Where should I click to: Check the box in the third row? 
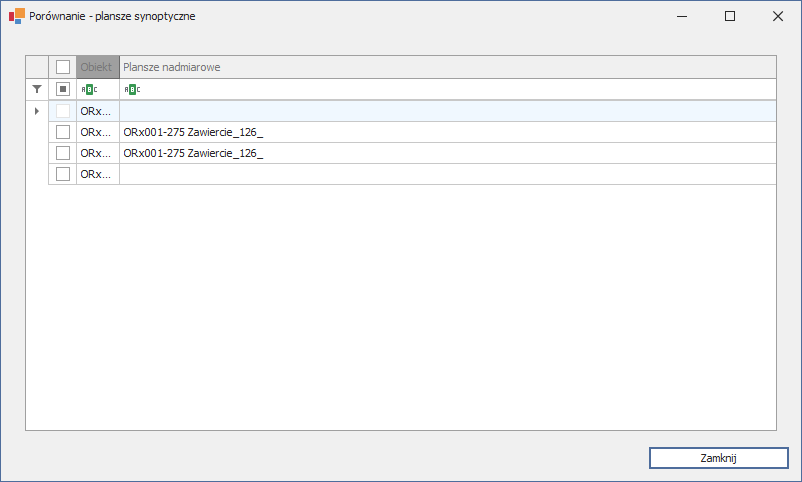[63, 153]
